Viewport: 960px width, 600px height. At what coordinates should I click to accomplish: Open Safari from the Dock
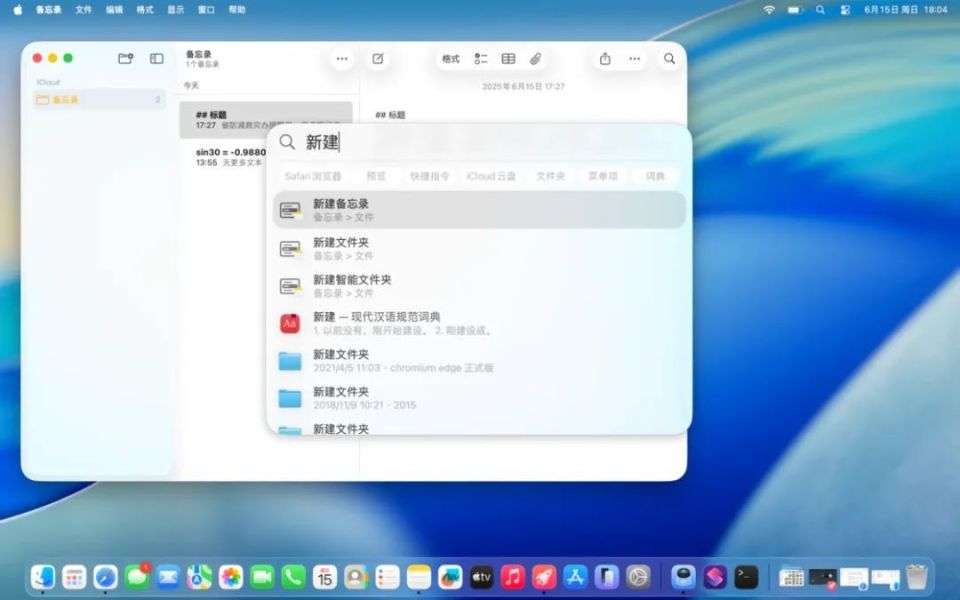[105, 577]
